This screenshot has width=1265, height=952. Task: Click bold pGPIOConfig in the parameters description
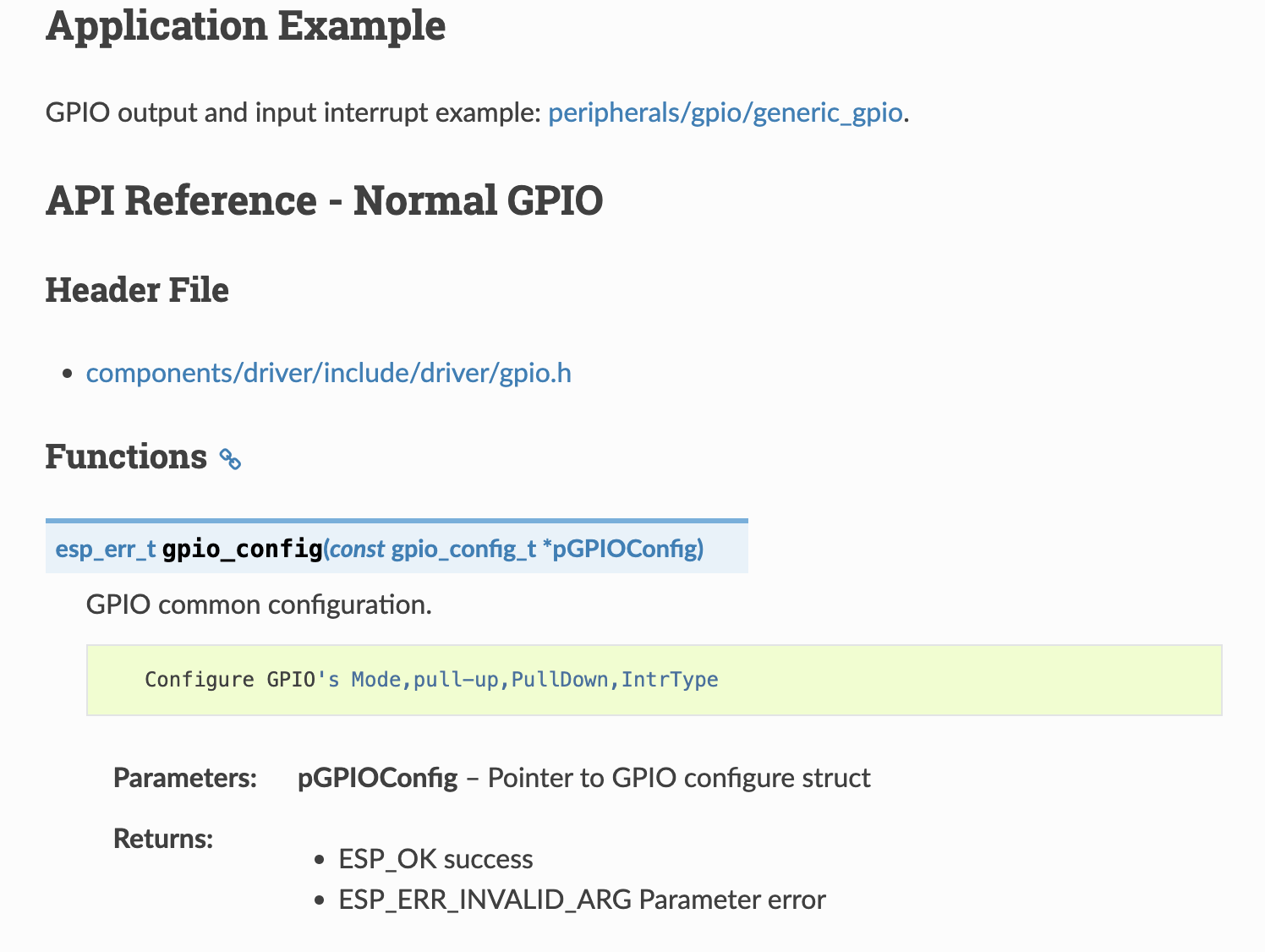[x=377, y=778]
